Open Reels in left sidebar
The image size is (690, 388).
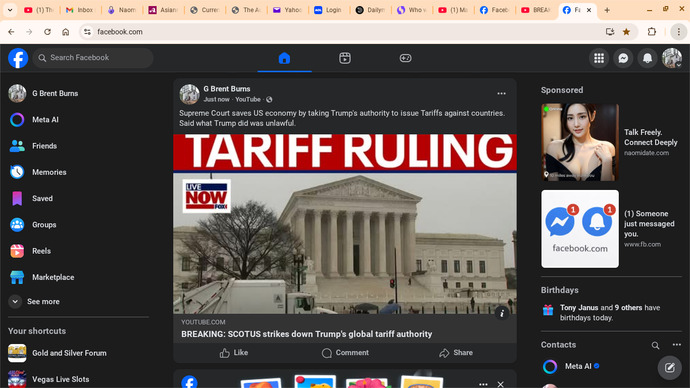78,251
